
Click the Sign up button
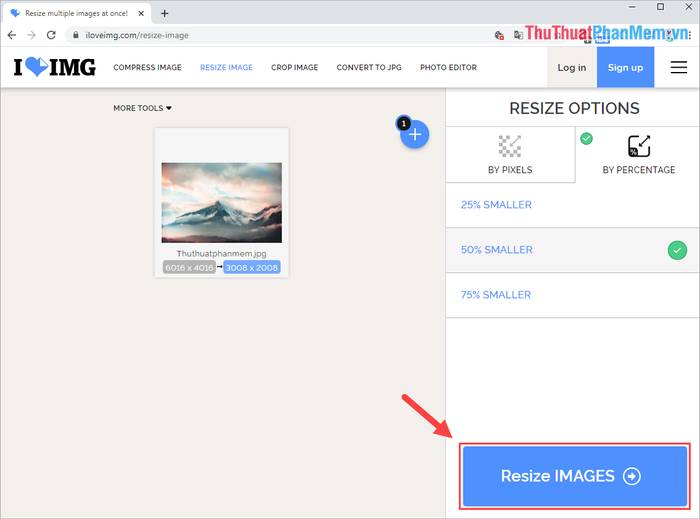[625, 67]
